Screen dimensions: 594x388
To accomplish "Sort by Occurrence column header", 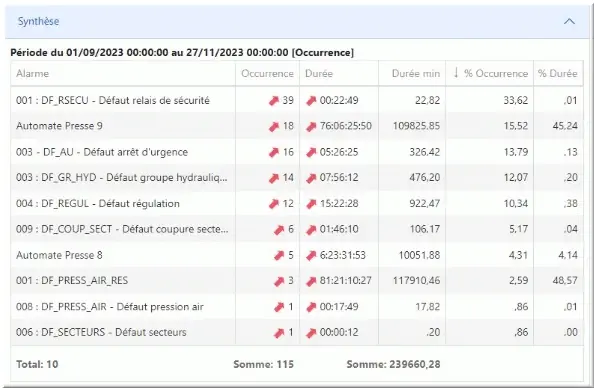I will (x=267, y=74).
